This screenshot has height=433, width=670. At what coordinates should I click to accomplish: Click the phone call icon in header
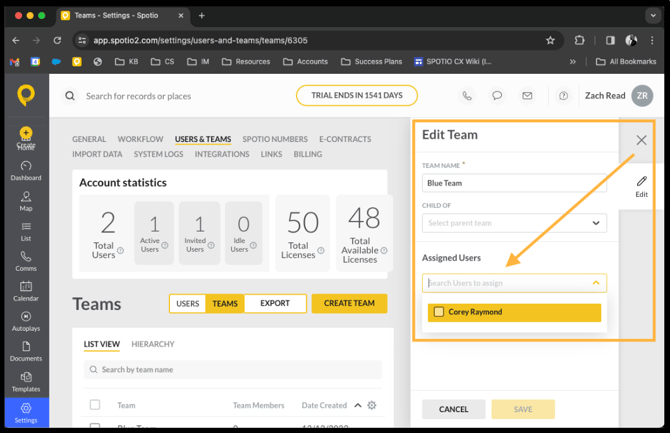tap(467, 96)
